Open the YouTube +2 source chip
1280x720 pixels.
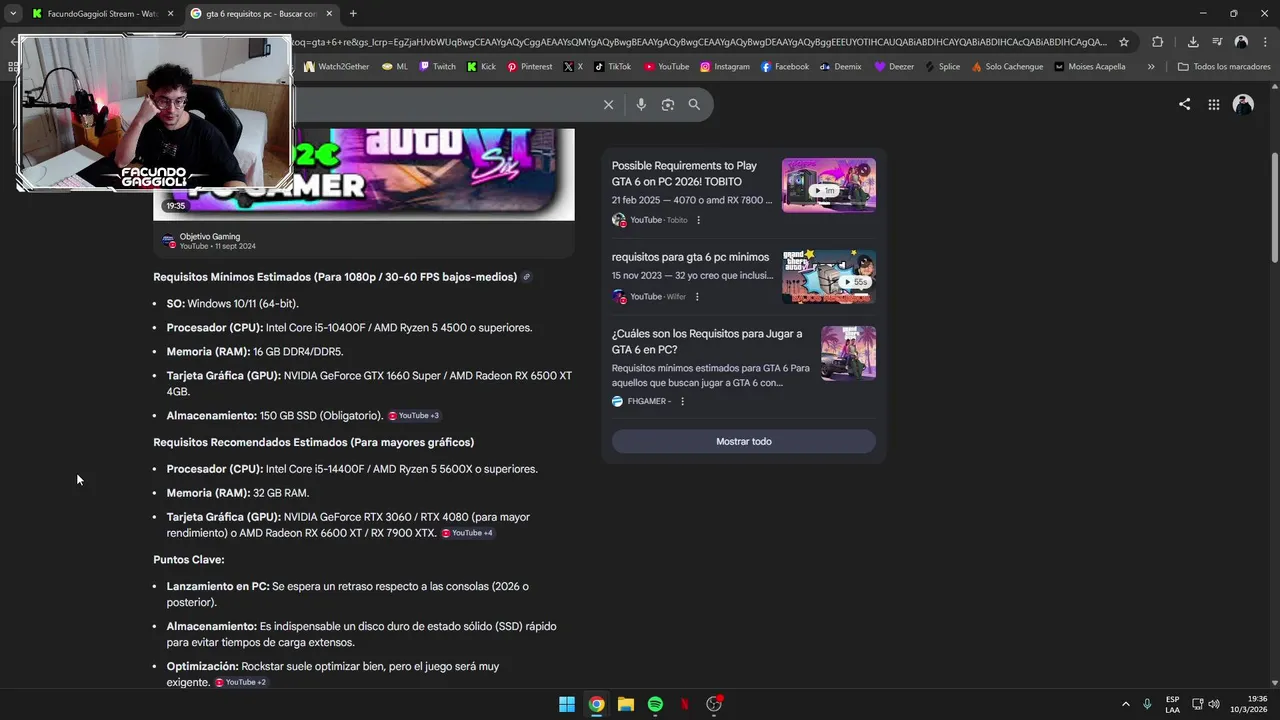241,683
